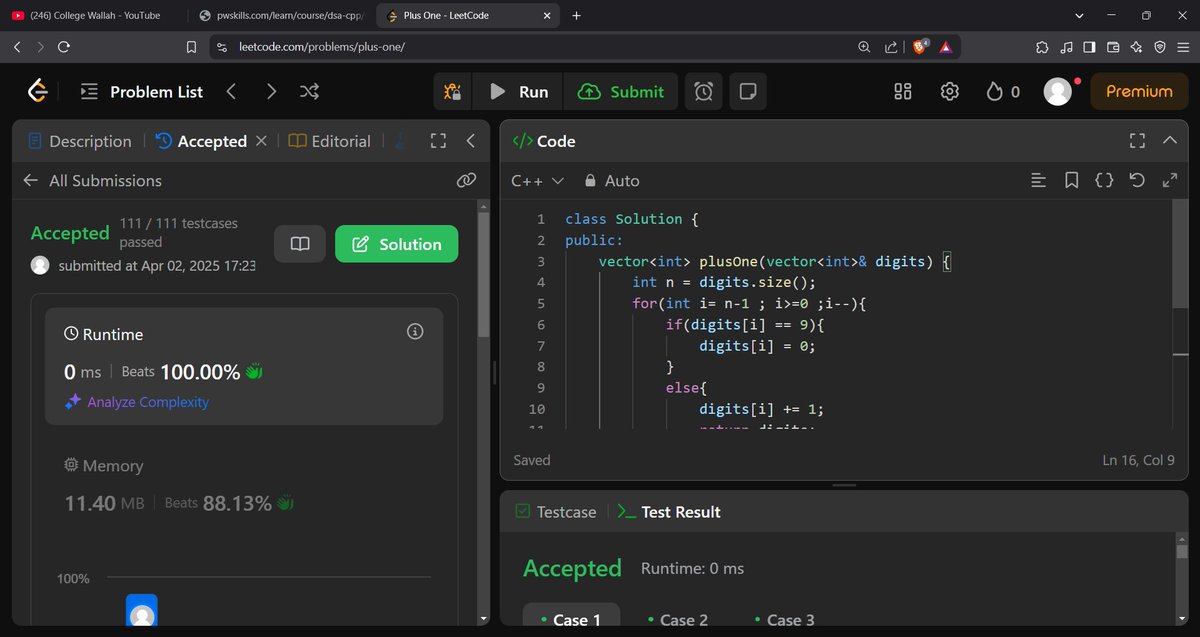Click the Code panel tab
This screenshot has width=1200, height=637.
(544, 142)
